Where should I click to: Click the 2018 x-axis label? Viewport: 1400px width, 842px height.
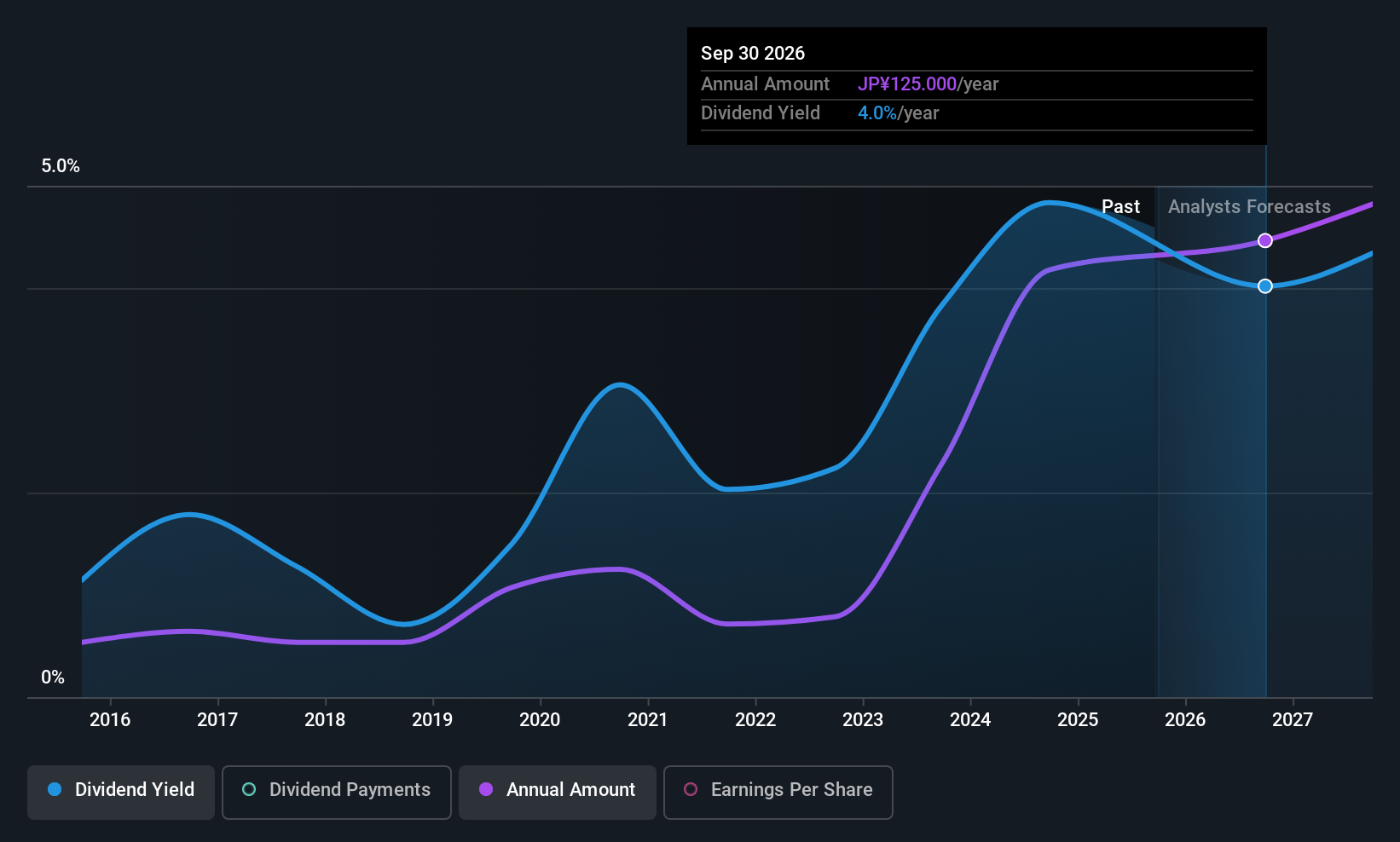[325, 720]
